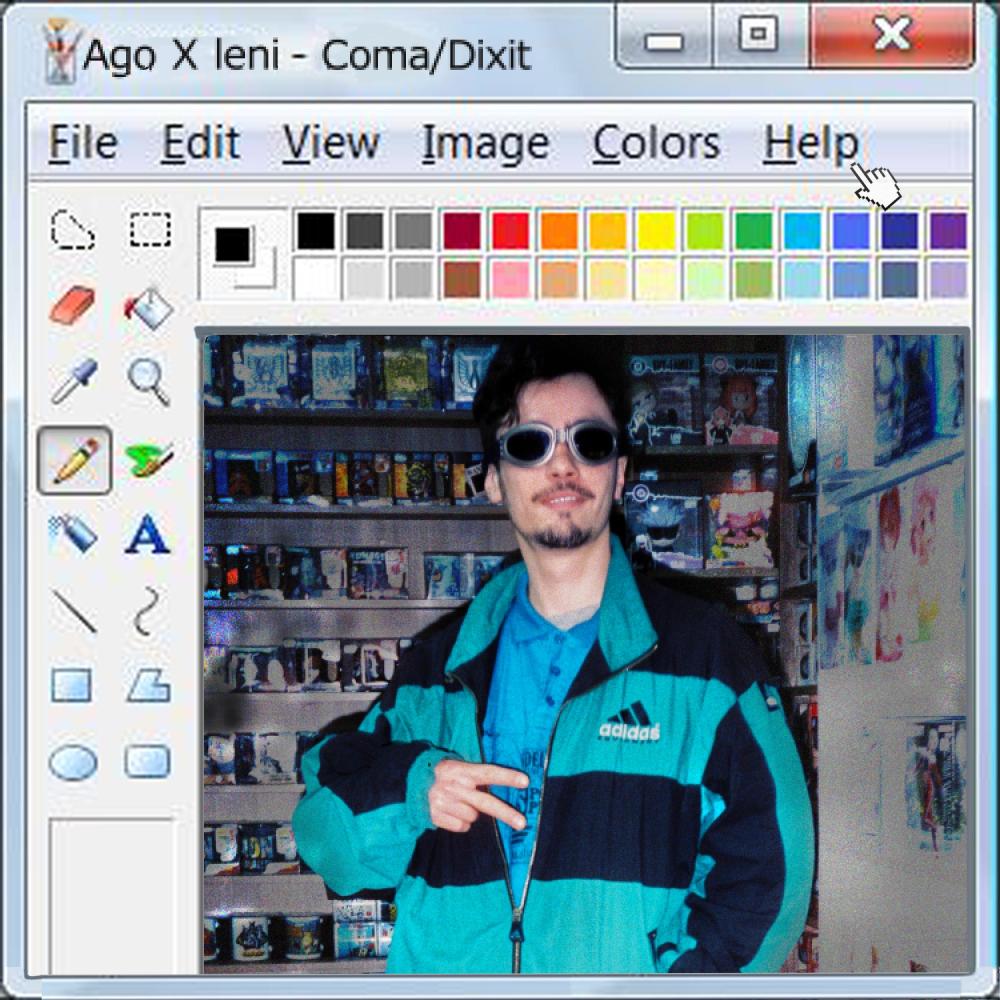This screenshot has height=1000, width=1000.
Task: Select the Line tool
Action: pyautogui.click(x=74, y=612)
